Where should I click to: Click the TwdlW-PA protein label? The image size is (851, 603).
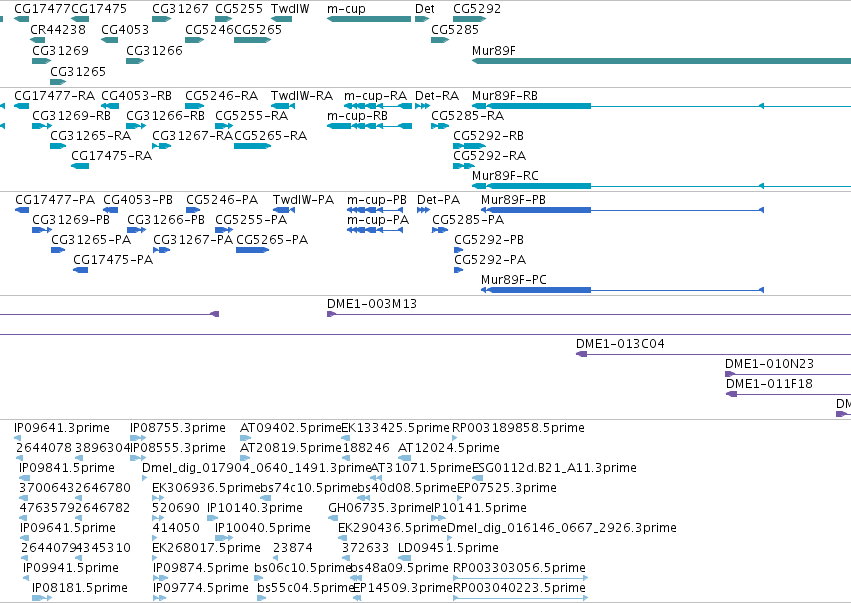(303, 200)
